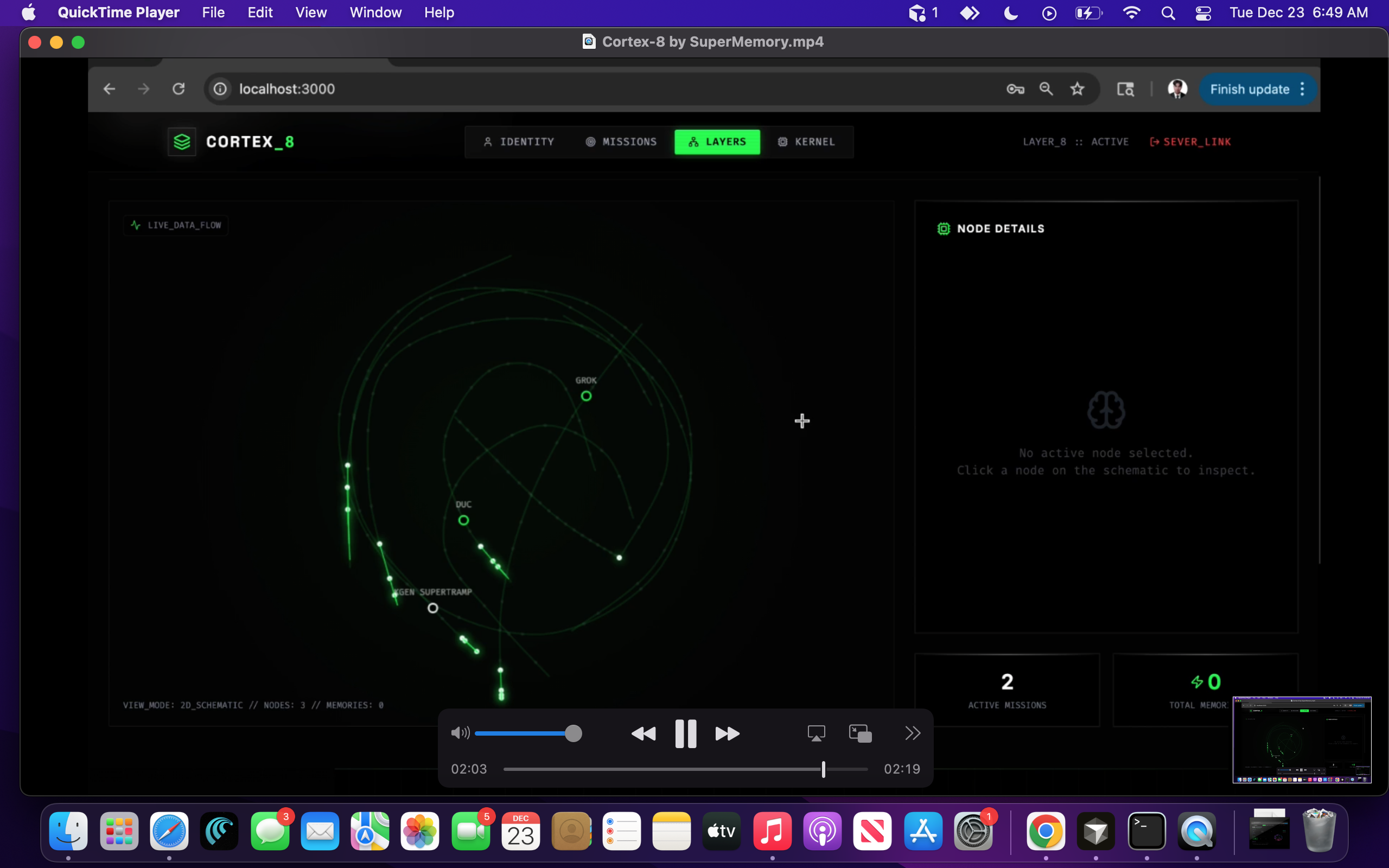Viewport: 1389px width, 868px height.
Task: Click the rewind button
Action: click(x=643, y=733)
